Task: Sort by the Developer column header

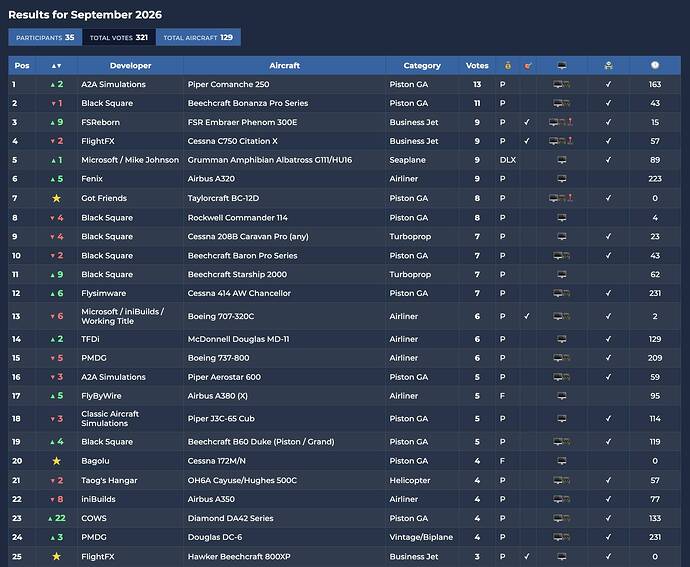Action: coord(131,66)
